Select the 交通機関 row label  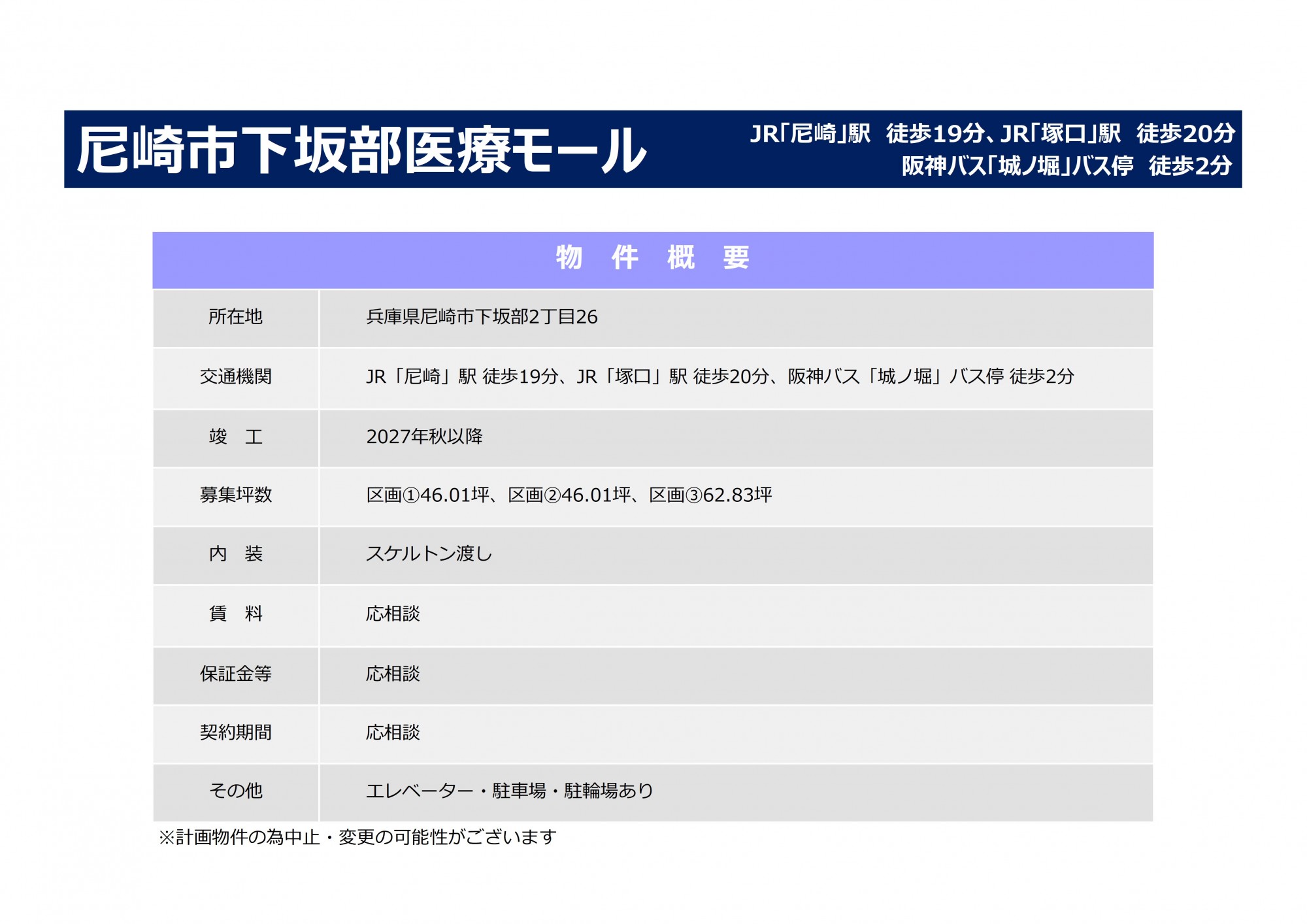[x=235, y=376]
